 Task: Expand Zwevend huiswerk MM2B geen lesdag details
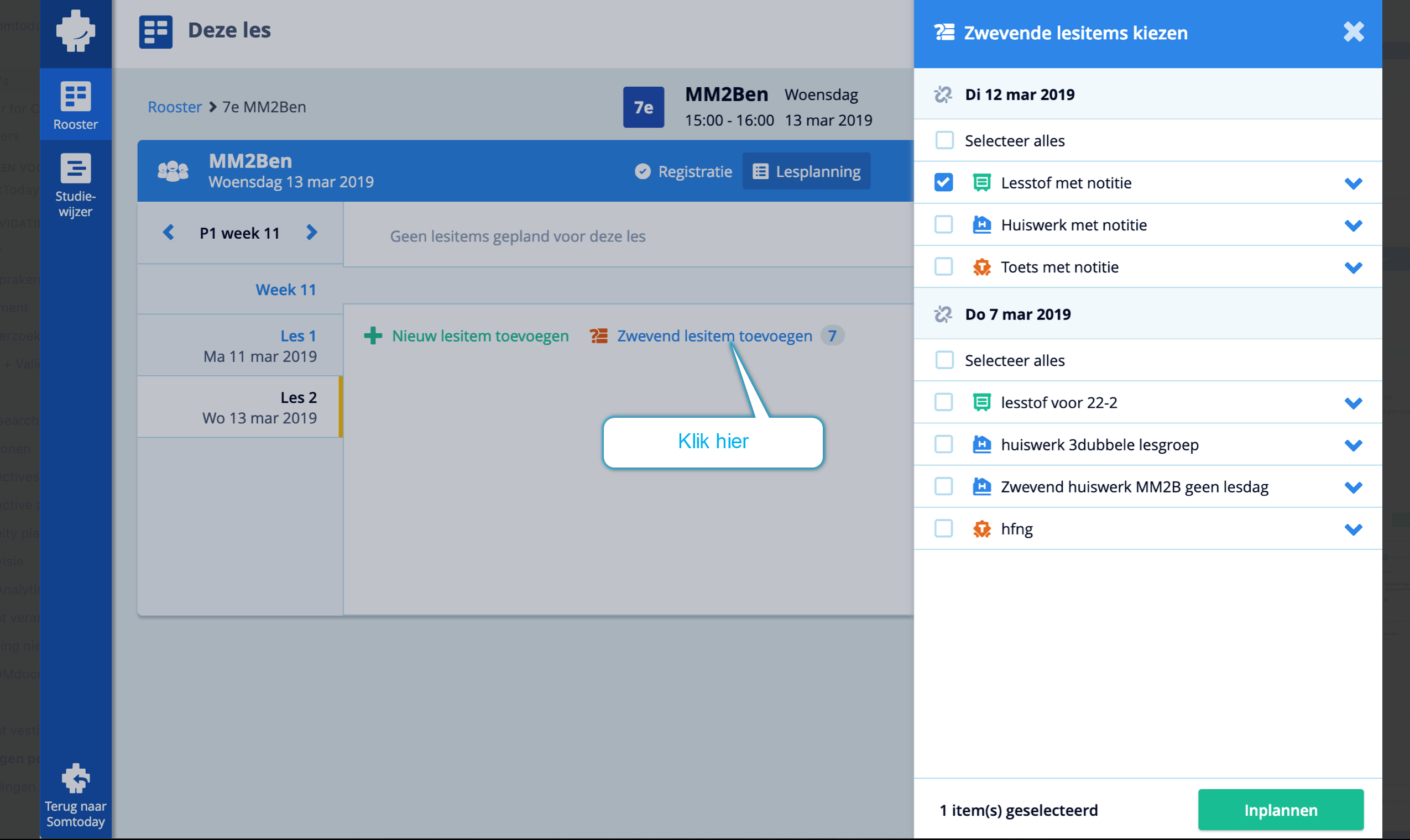pos(1354,487)
